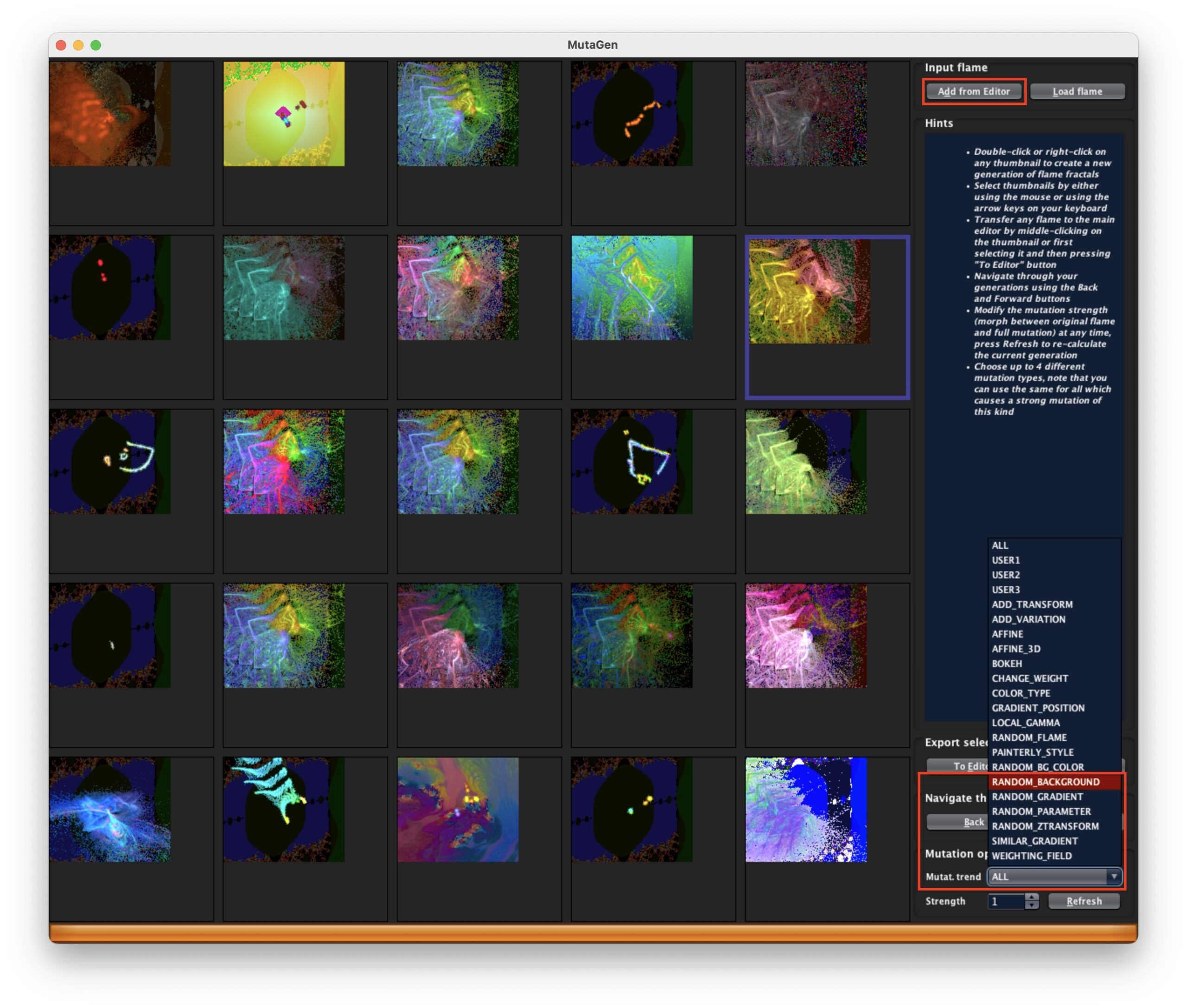Select the cyan striped fractal thumbnail in bottom row
Image resolution: width=1187 pixels, height=1008 pixels.
coord(284,809)
